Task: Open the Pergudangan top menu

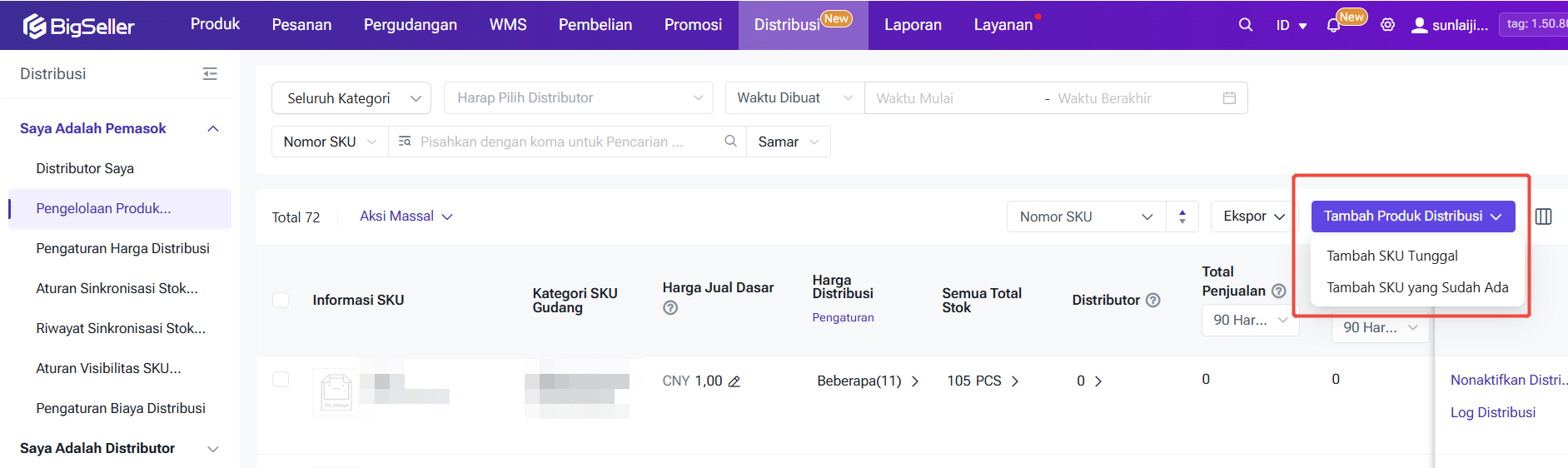Action: 410,25
